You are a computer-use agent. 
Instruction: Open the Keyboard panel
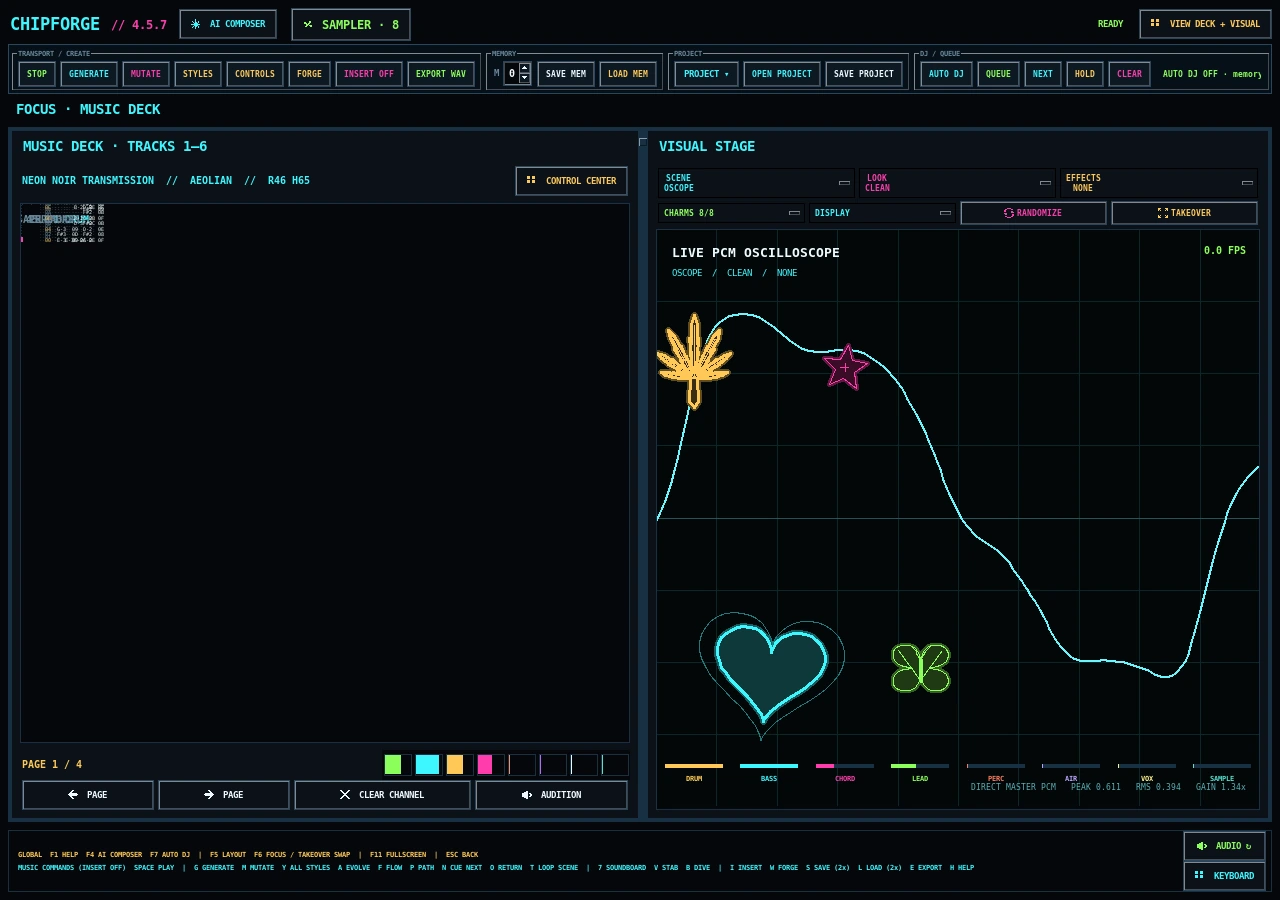click(x=1224, y=876)
